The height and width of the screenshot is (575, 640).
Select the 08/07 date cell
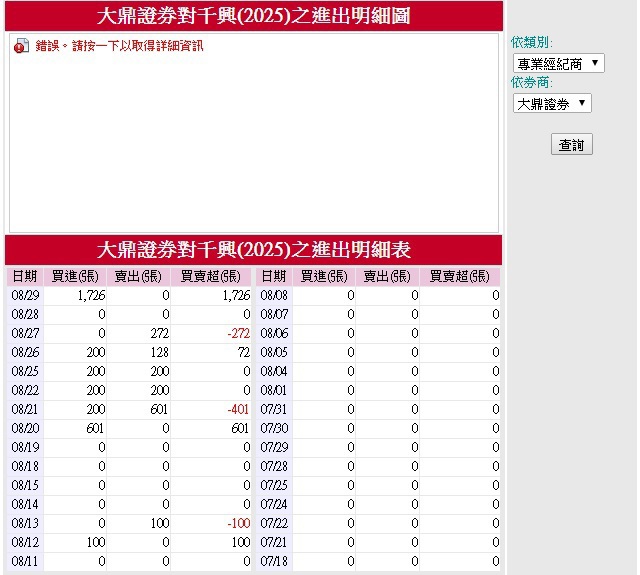tap(274, 314)
